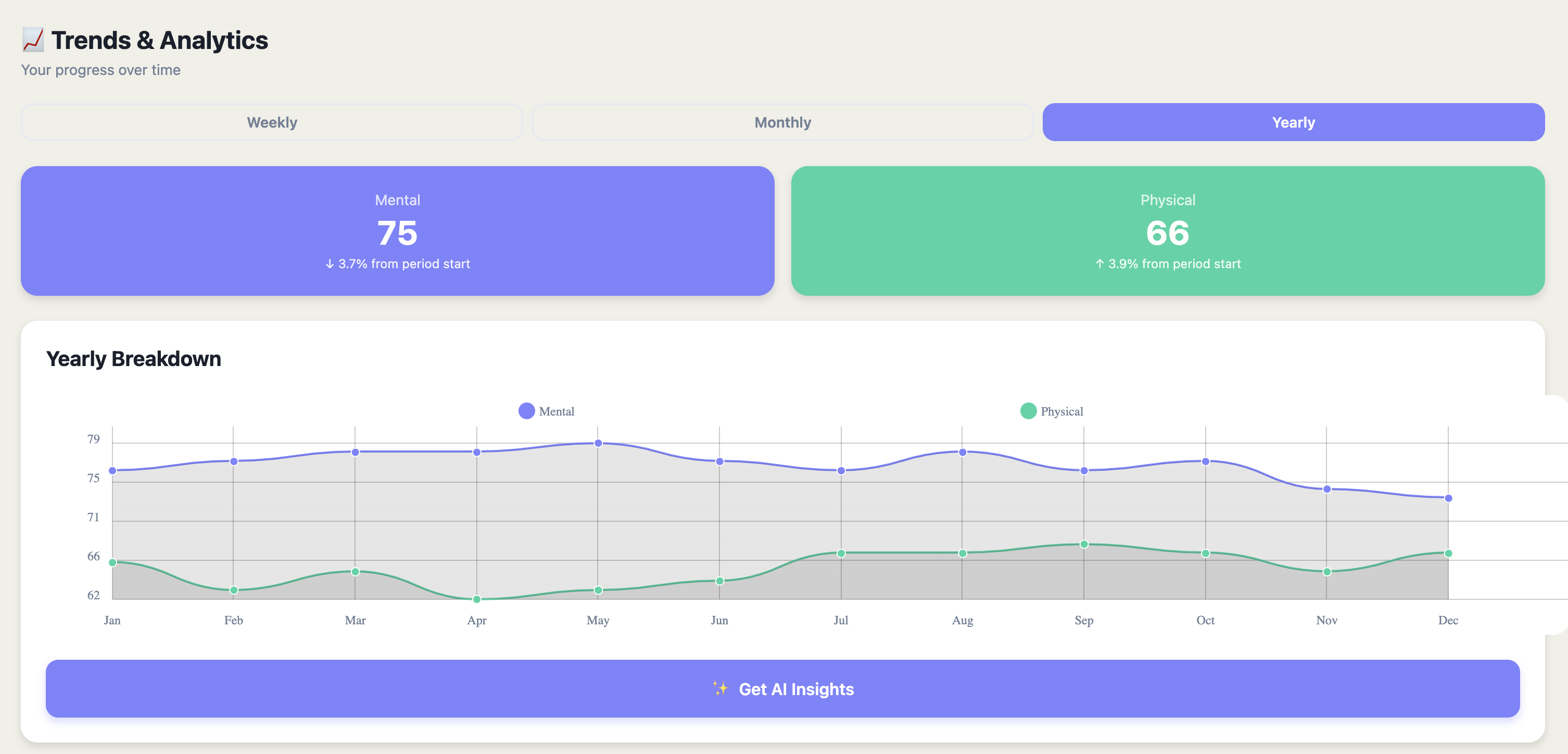Viewport: 1568px width, 754px height.
Task: Click the up arrow in Physical card
Action: click(x=1099, y=263)
